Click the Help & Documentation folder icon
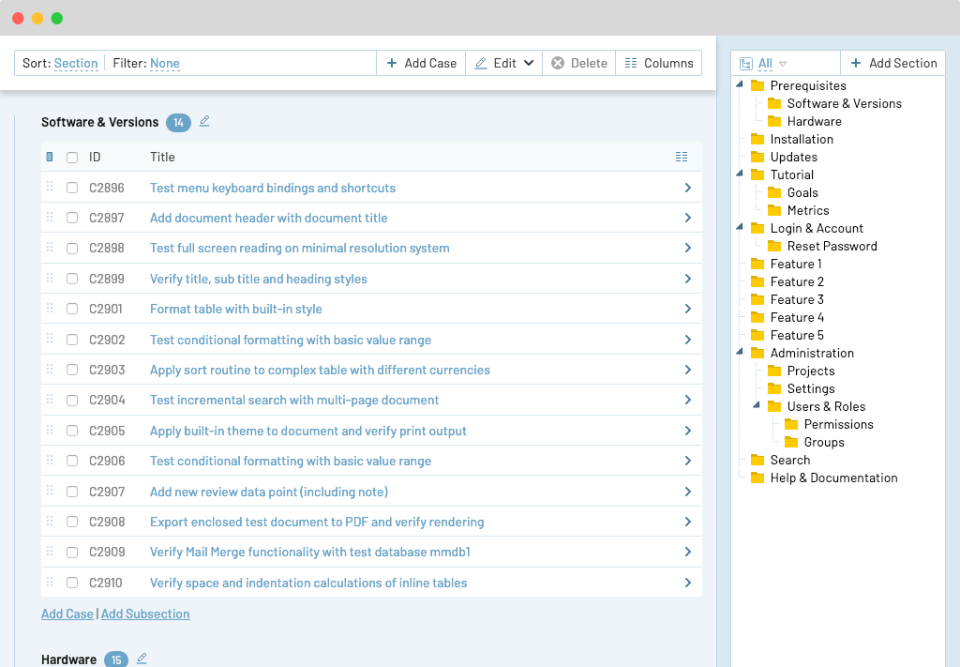960x667 pixels. tap(756, 478)
